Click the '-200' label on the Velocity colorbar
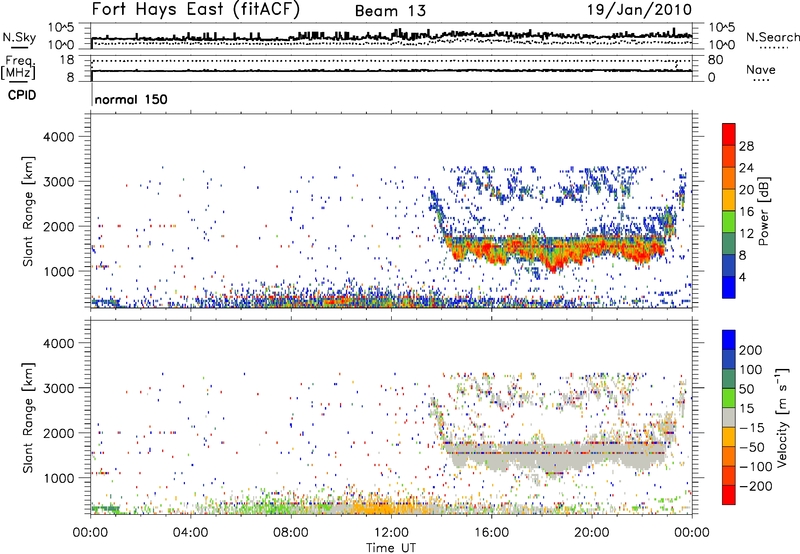 click(x=756, y=486)
